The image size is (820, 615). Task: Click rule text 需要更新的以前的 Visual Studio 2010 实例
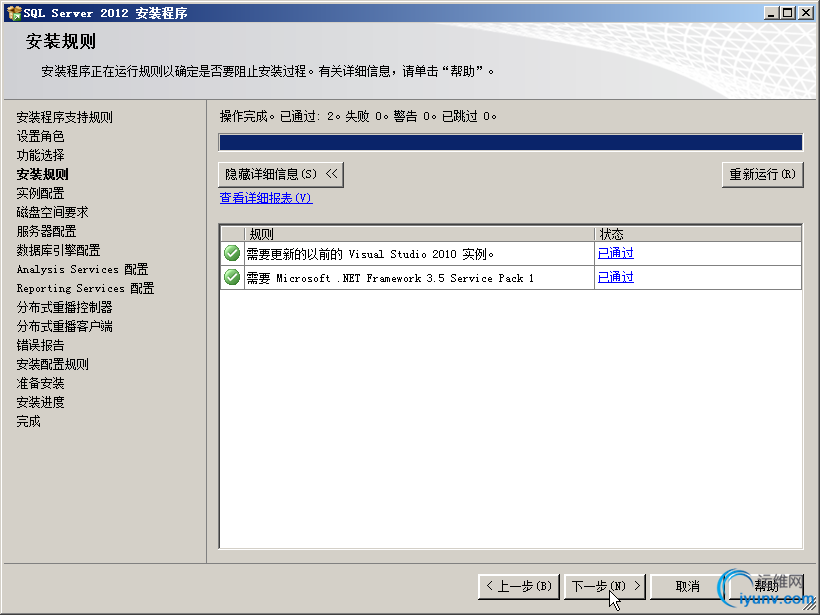tap(370, 254)
